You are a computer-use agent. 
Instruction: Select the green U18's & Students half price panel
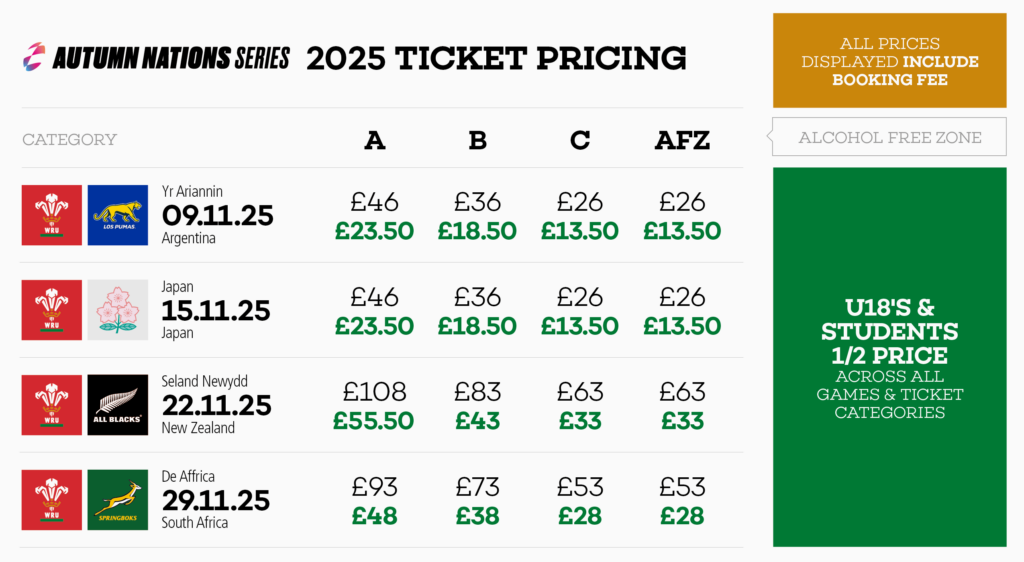(889, 357)
